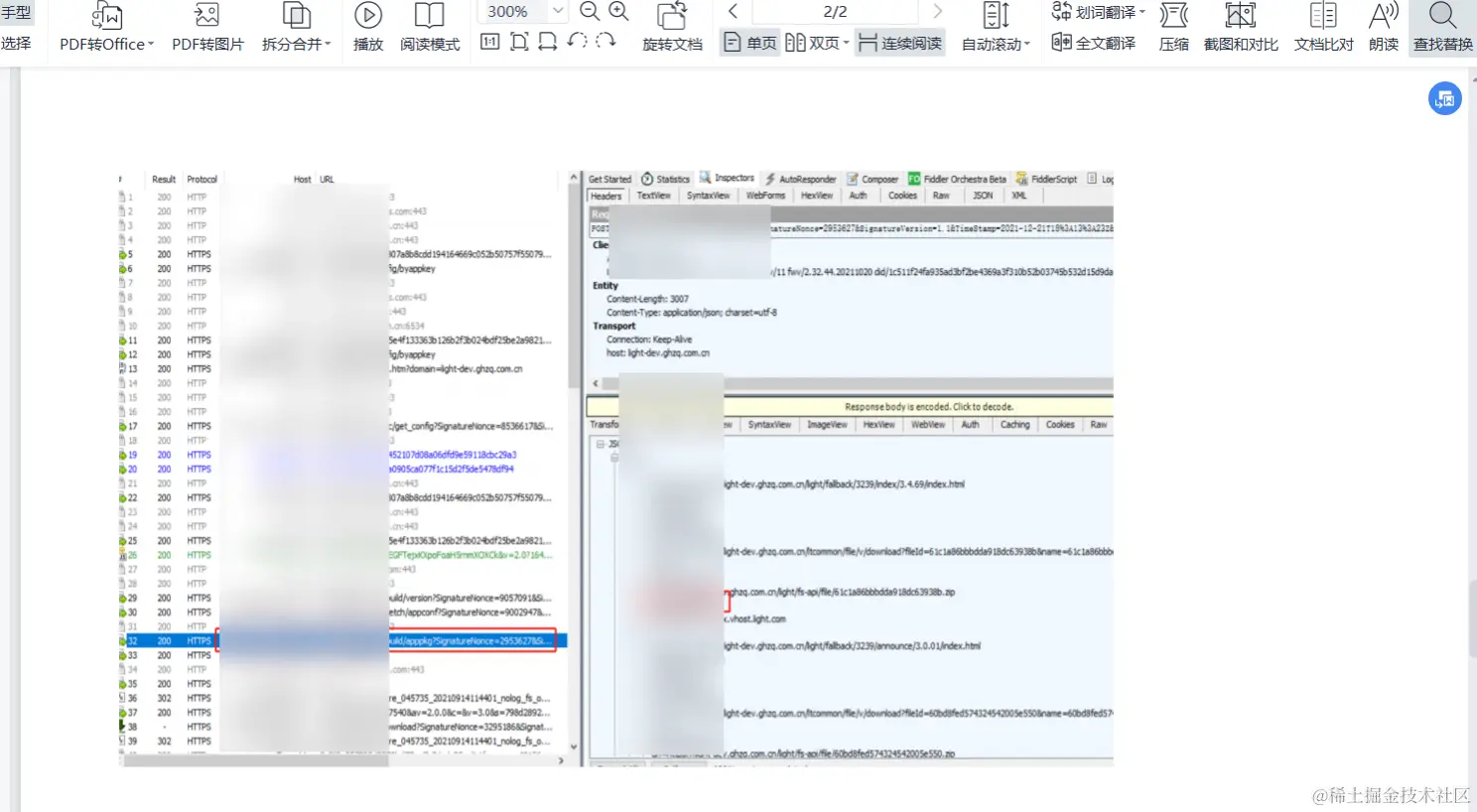Click Statistics tab in Fiddler screenshot
The width and height of the screenshot is (1477, 812).
665,179
